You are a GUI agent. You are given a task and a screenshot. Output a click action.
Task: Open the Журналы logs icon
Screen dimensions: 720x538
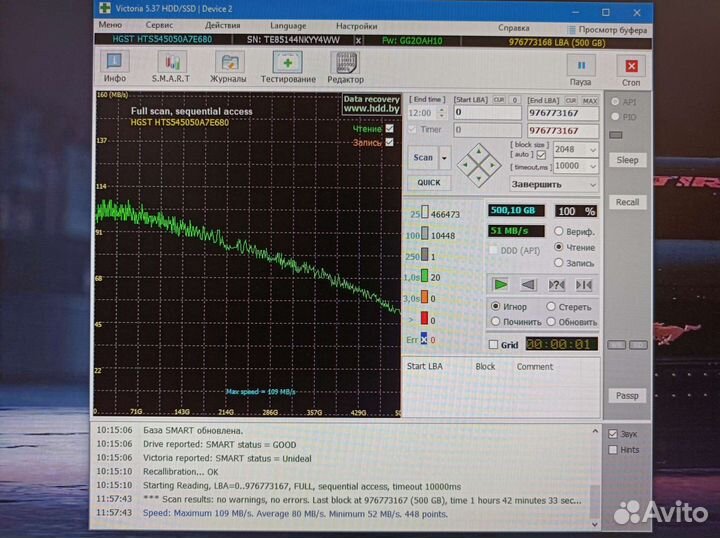click(x=229, y=66)
